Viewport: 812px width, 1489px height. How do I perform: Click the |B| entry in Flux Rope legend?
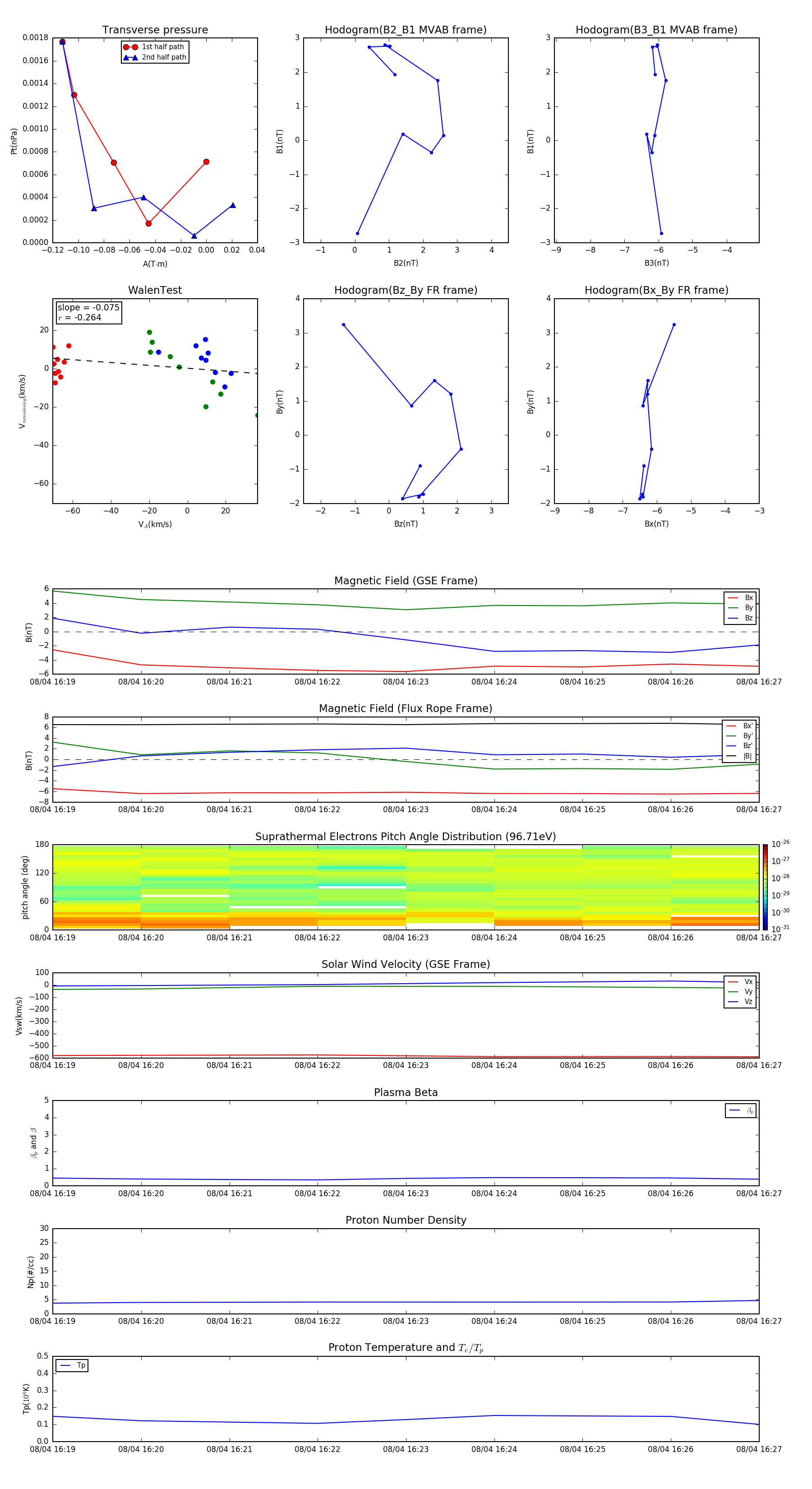tap(740, 756)
